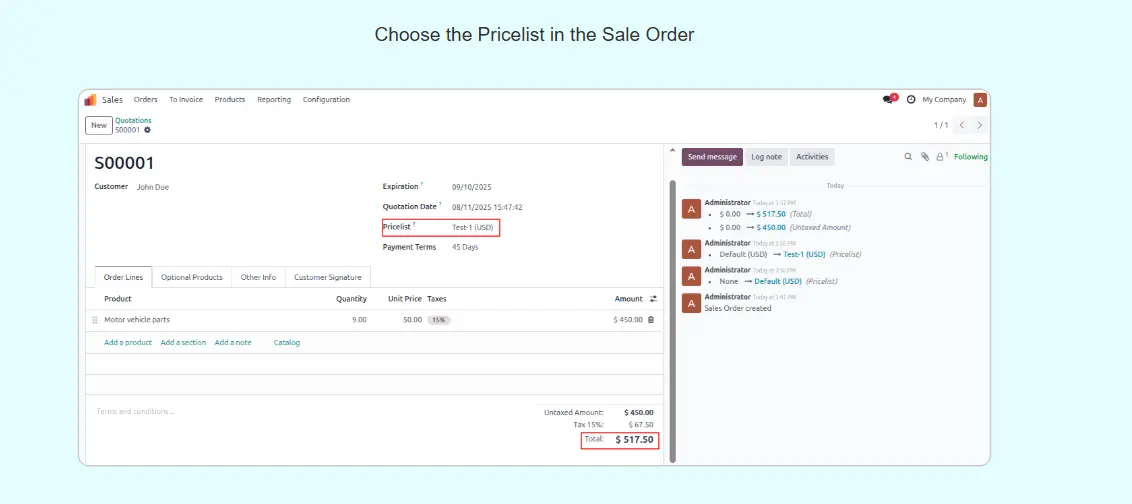This screenshot has height=504, width=1132.
Task: Click the gear icon beside S00001
Action: point(148,130)
